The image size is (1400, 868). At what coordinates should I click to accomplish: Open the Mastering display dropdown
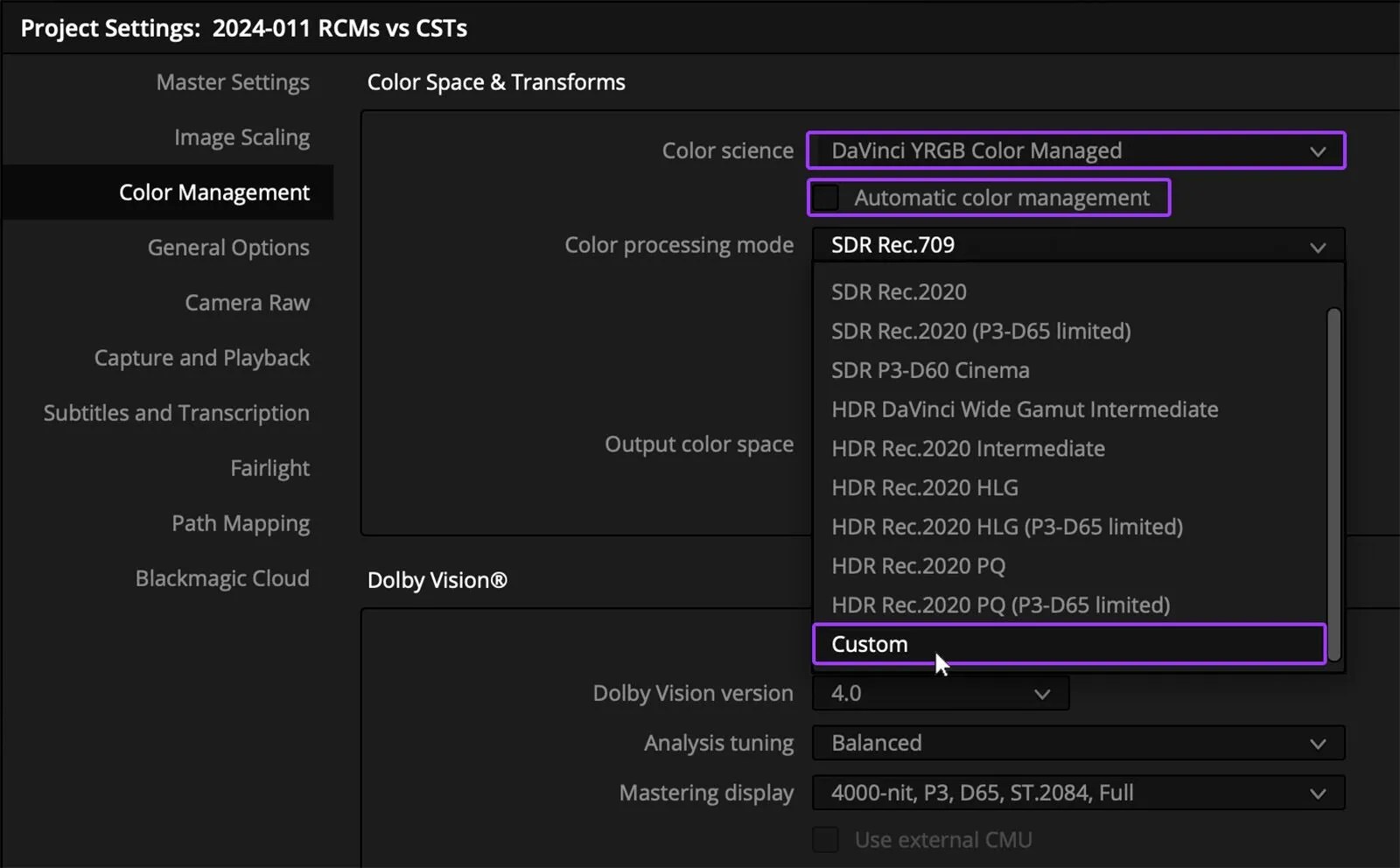pos(1078,793)
